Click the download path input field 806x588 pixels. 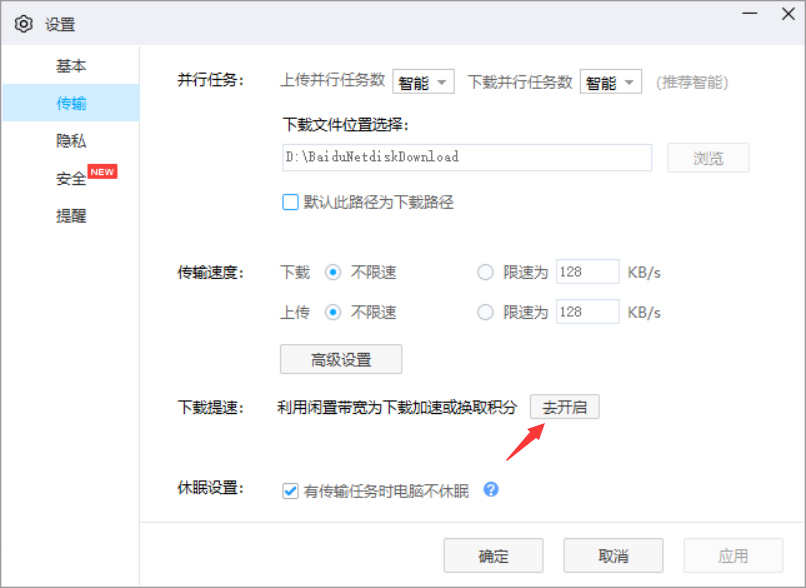tap(466, 157)
